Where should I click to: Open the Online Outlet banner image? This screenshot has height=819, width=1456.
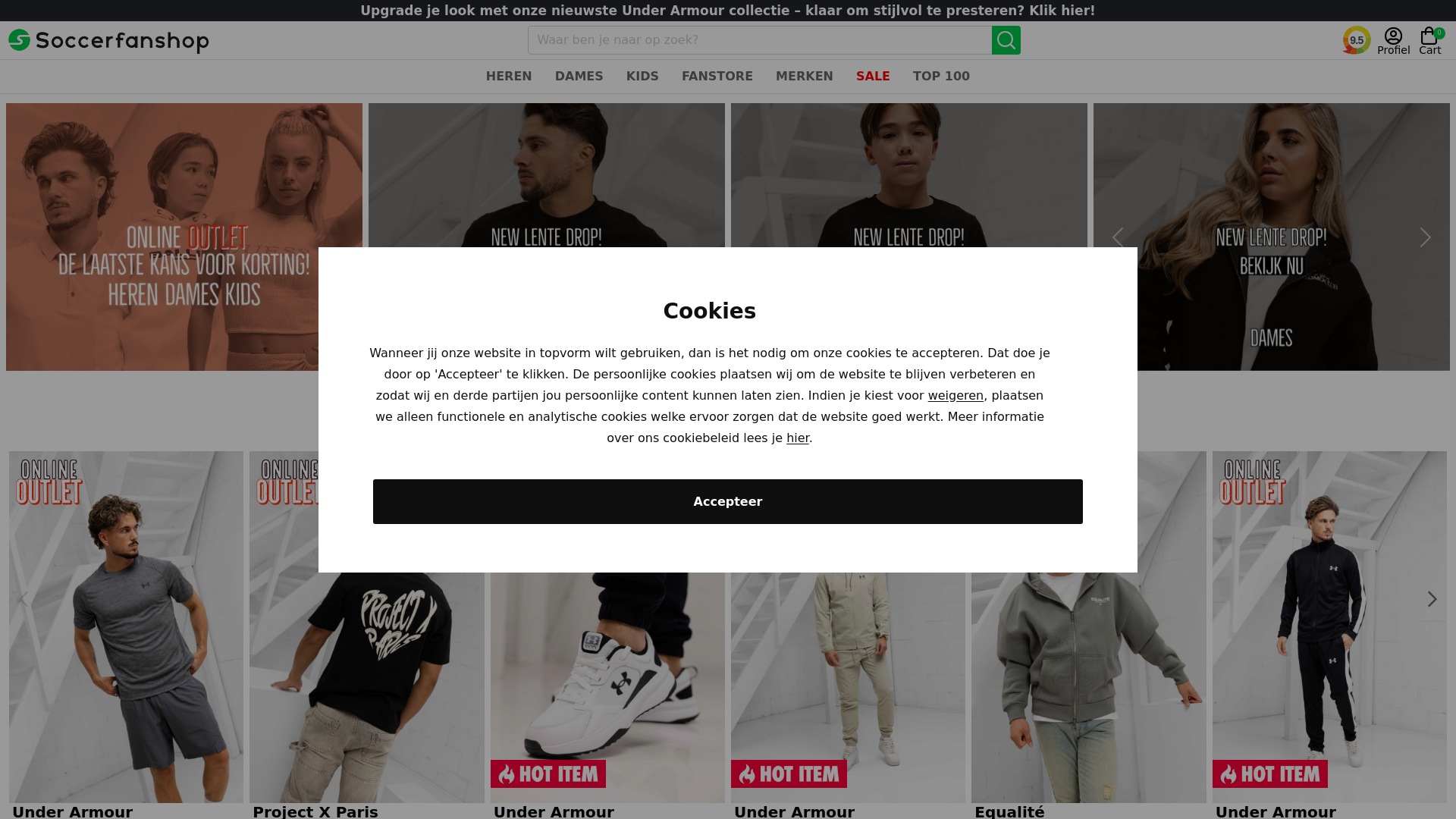point(184,237)
